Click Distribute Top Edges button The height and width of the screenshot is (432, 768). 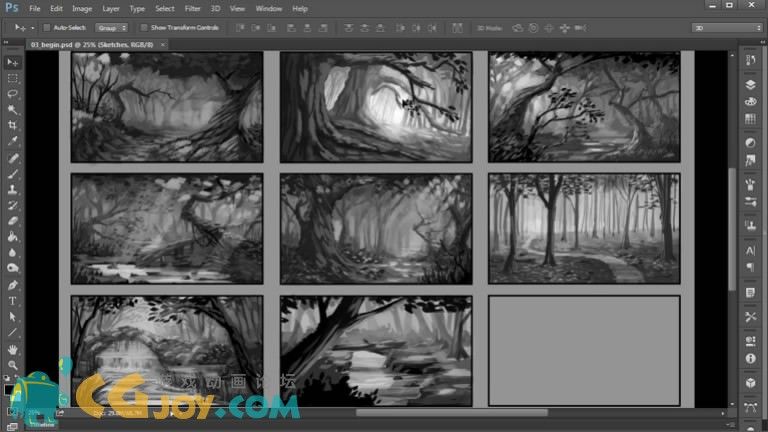pos(348,28)
